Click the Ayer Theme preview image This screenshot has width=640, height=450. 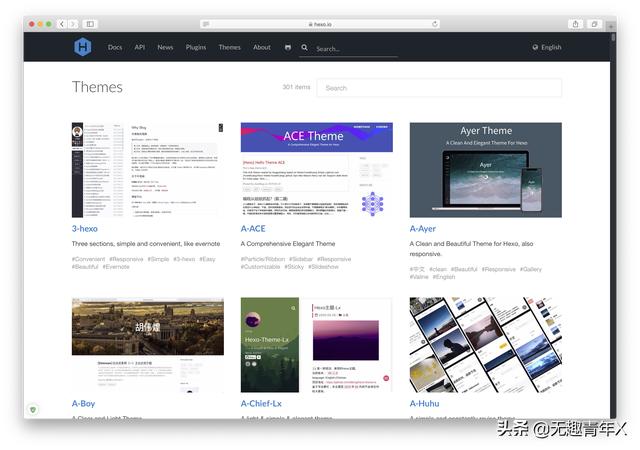click(x=486, y=170)
